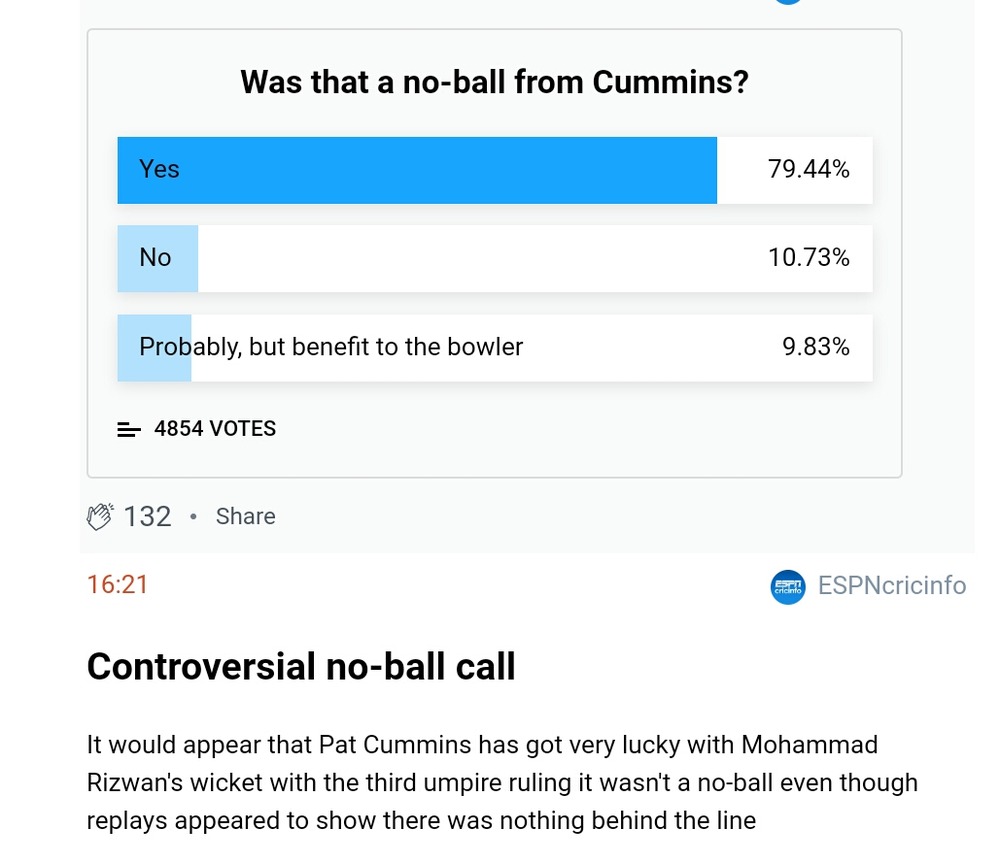Click the clapping hands applause icon
The width and height of the screenshot is (1000, 863).
point(100,516)
